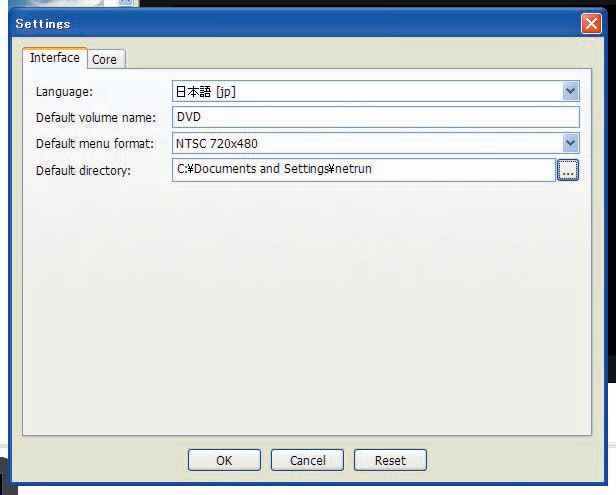The height and width of the screenshot is (495, 616).
Task: Click the 'Default menu format:' label
Action: pos(95,143)
